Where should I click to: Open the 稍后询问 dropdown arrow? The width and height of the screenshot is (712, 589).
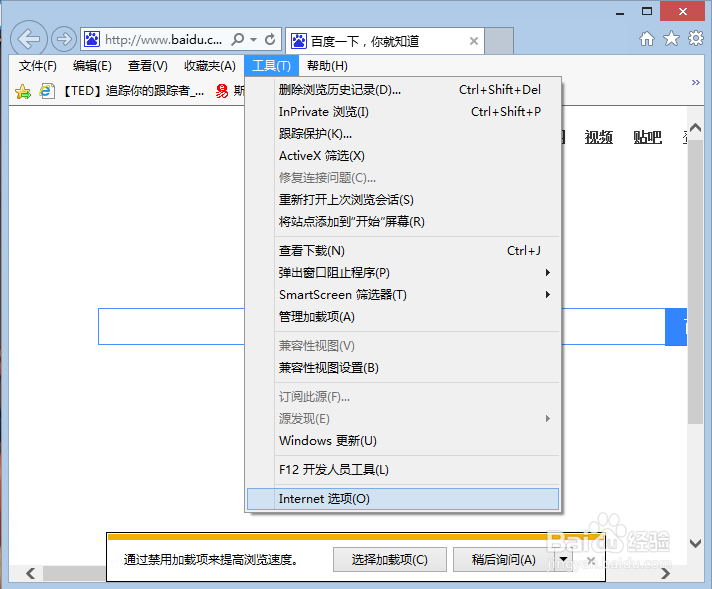point(564,559)
